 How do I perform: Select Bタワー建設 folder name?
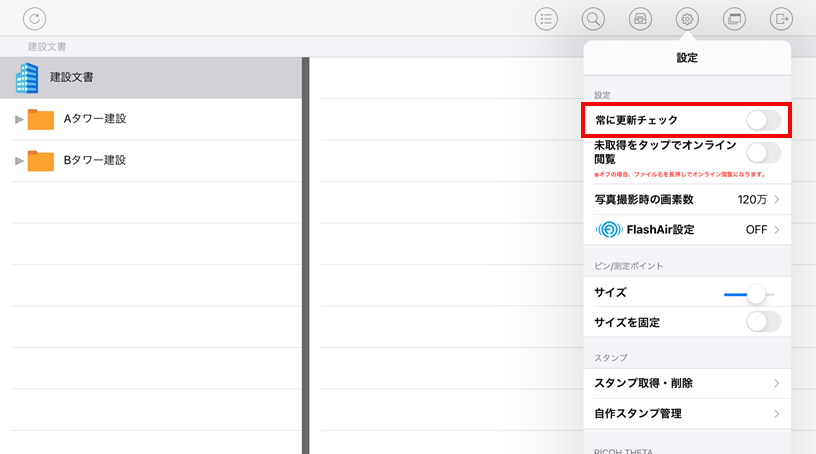tap(95, 160)
